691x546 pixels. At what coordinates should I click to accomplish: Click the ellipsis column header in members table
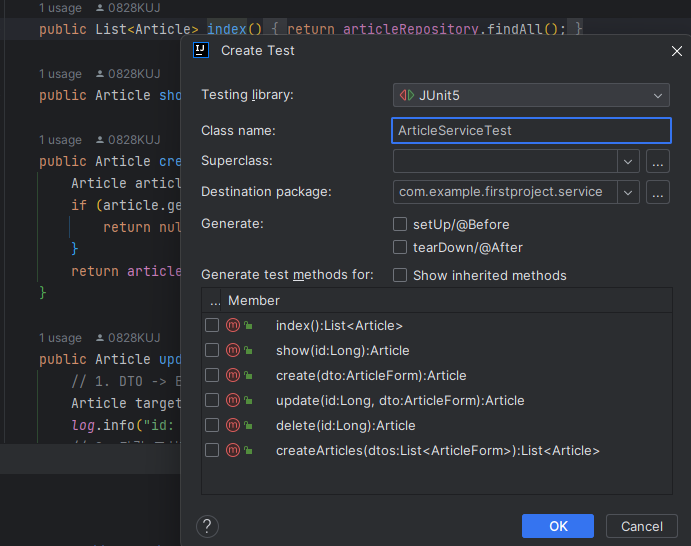(215, 301)
